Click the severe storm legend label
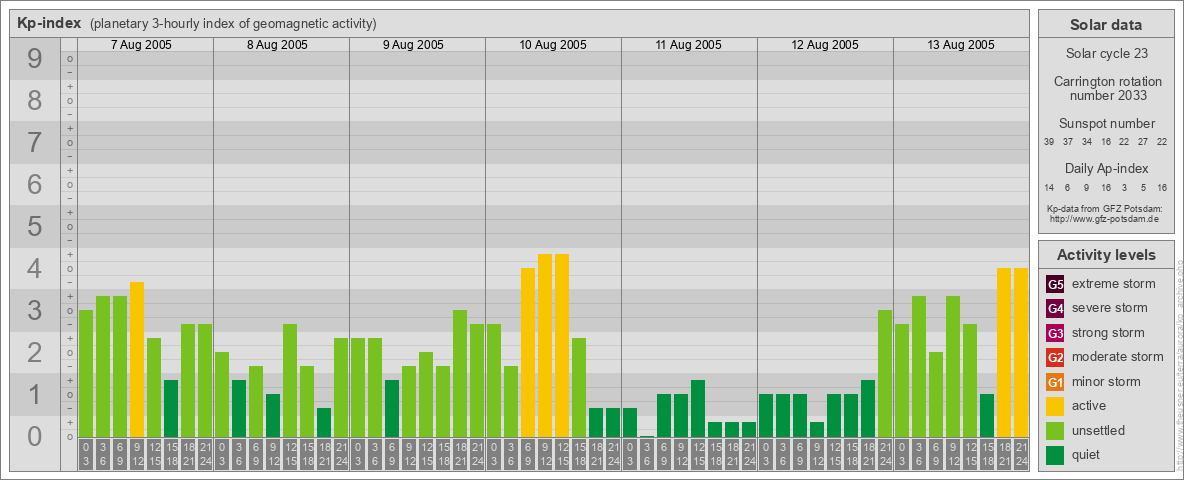The image size is (1184, 480). click(1109, 308)
